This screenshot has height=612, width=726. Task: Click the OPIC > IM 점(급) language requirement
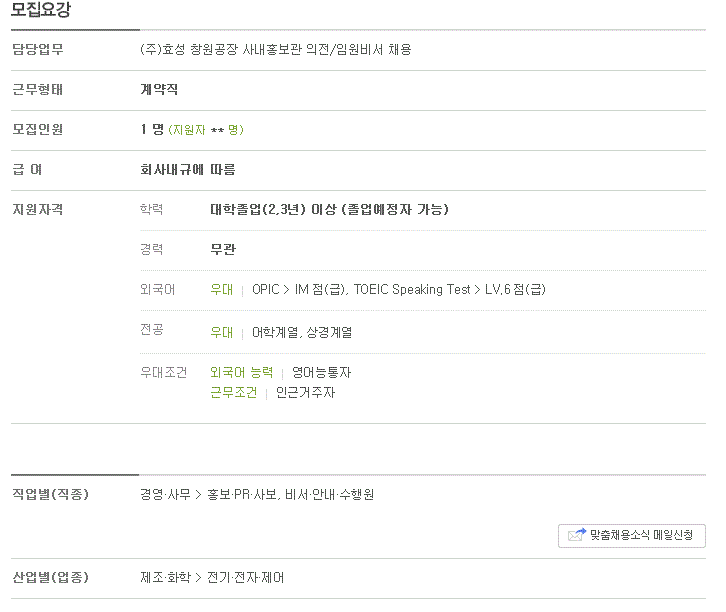[299, 290]
